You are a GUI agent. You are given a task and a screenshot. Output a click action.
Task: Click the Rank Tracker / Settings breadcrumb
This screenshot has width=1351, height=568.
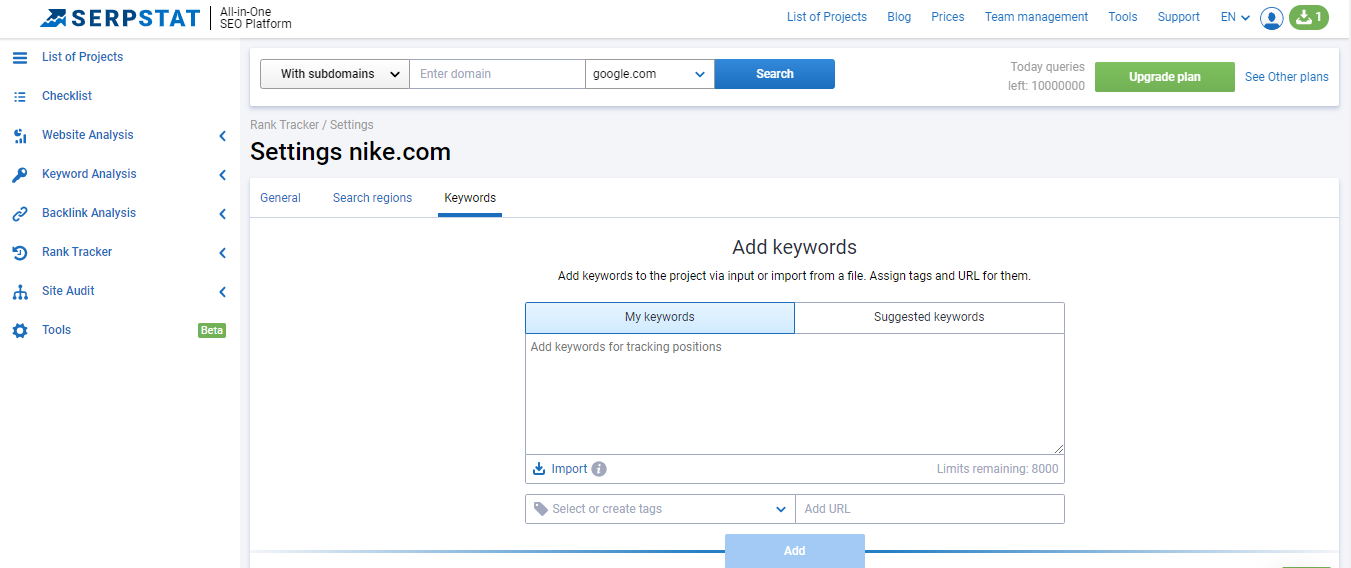(x=312, y=125)
